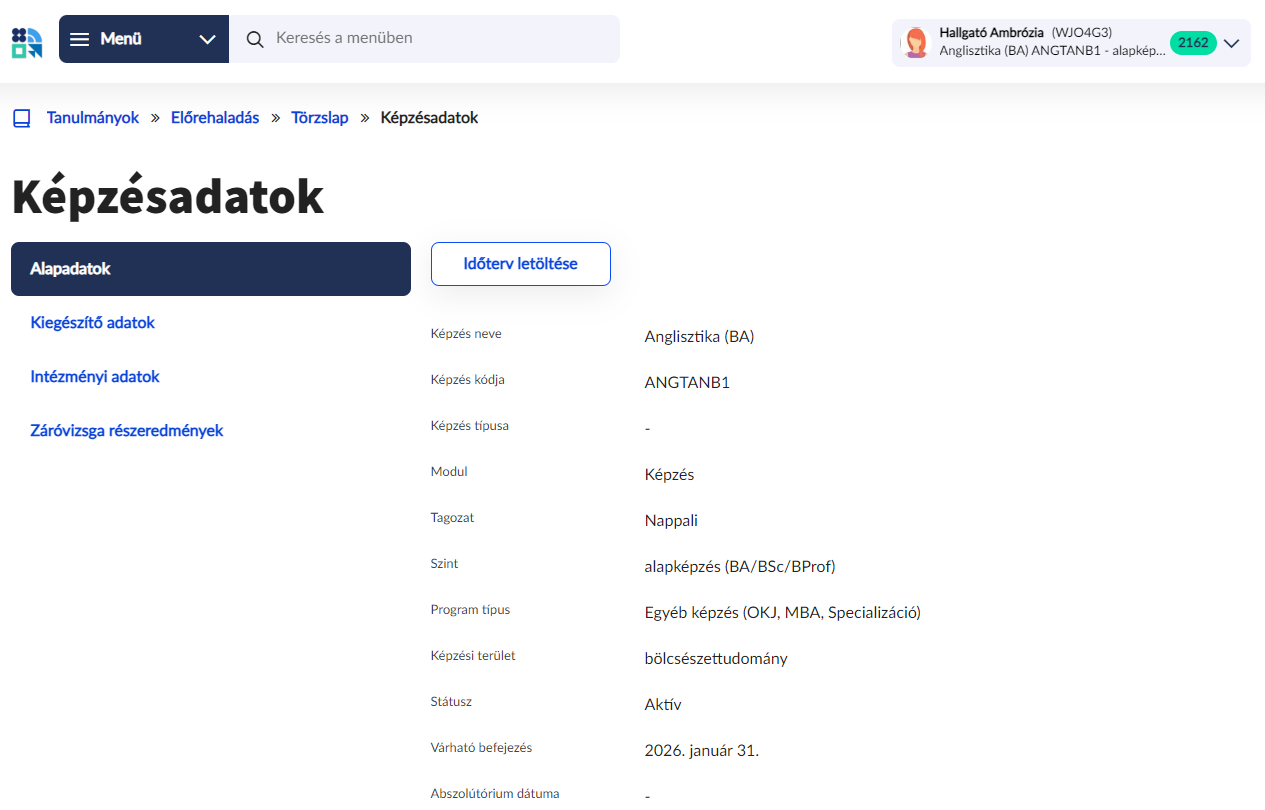The height and width of the screenshot is (810, 1265).
Task: Click the Hallgató Ambrózia avatar icon
Action: 915,43
